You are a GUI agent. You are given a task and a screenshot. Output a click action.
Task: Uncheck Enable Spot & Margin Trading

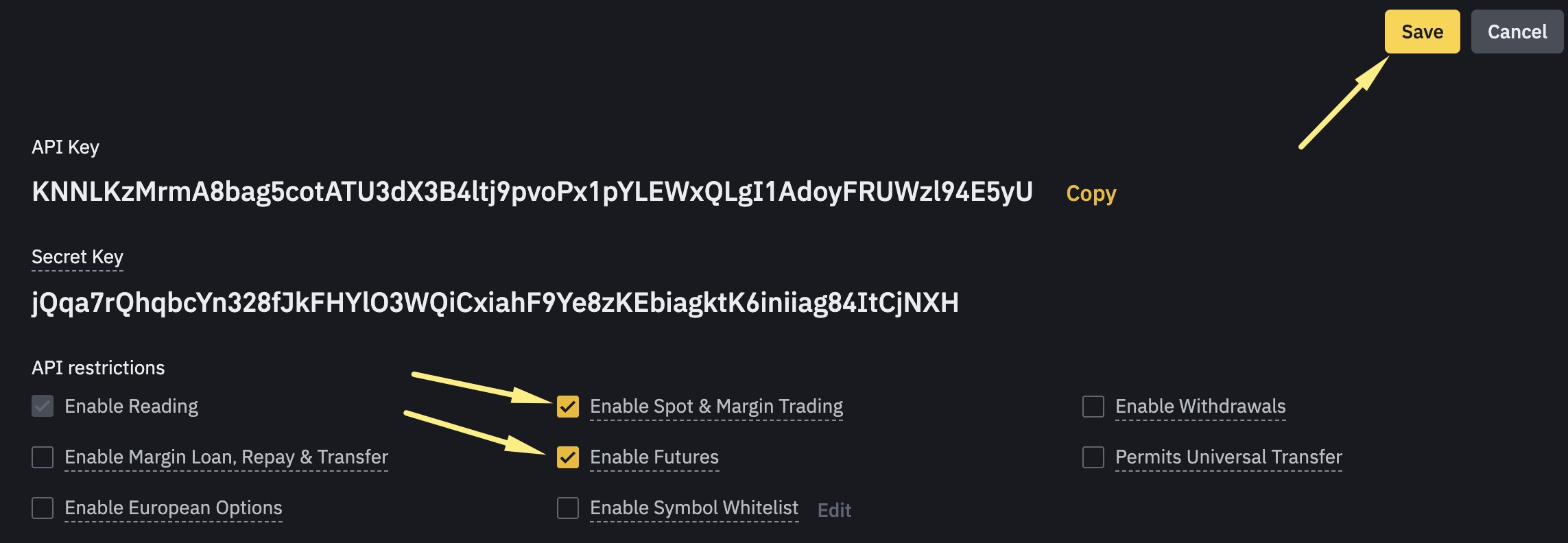point(568,407)
